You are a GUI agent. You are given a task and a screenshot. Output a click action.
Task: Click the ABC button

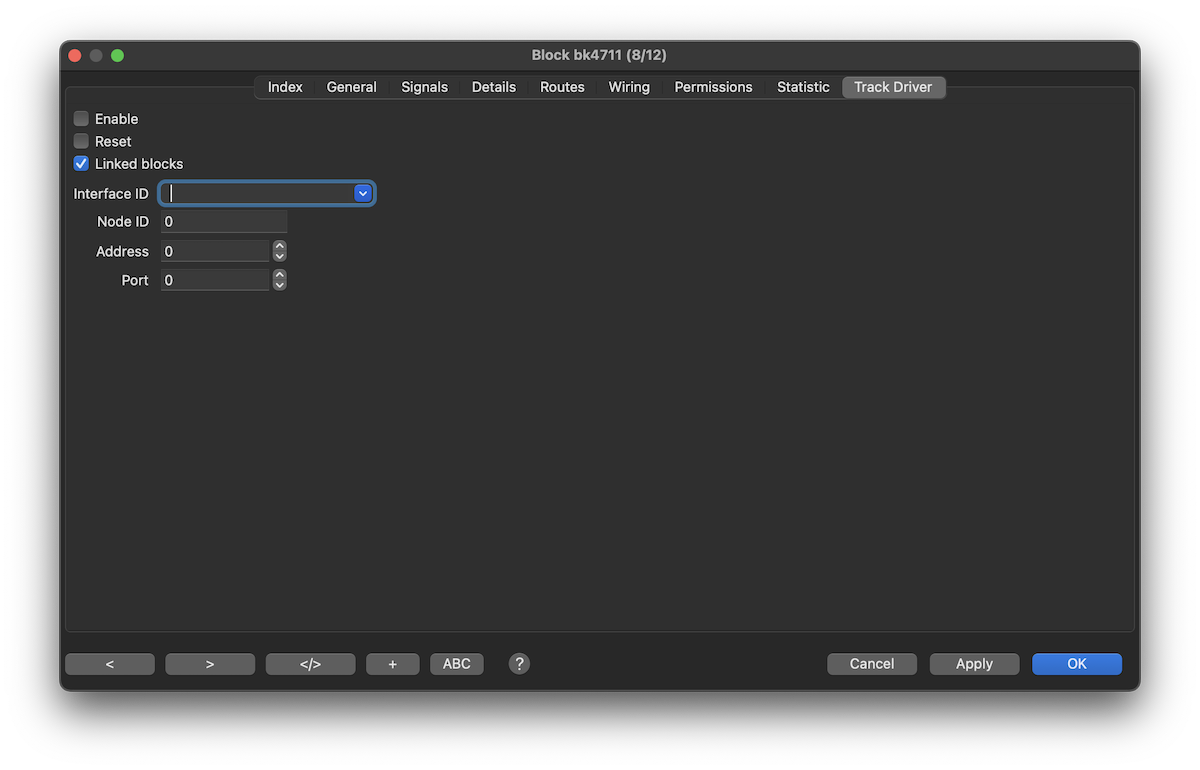(x=457, y=664)
